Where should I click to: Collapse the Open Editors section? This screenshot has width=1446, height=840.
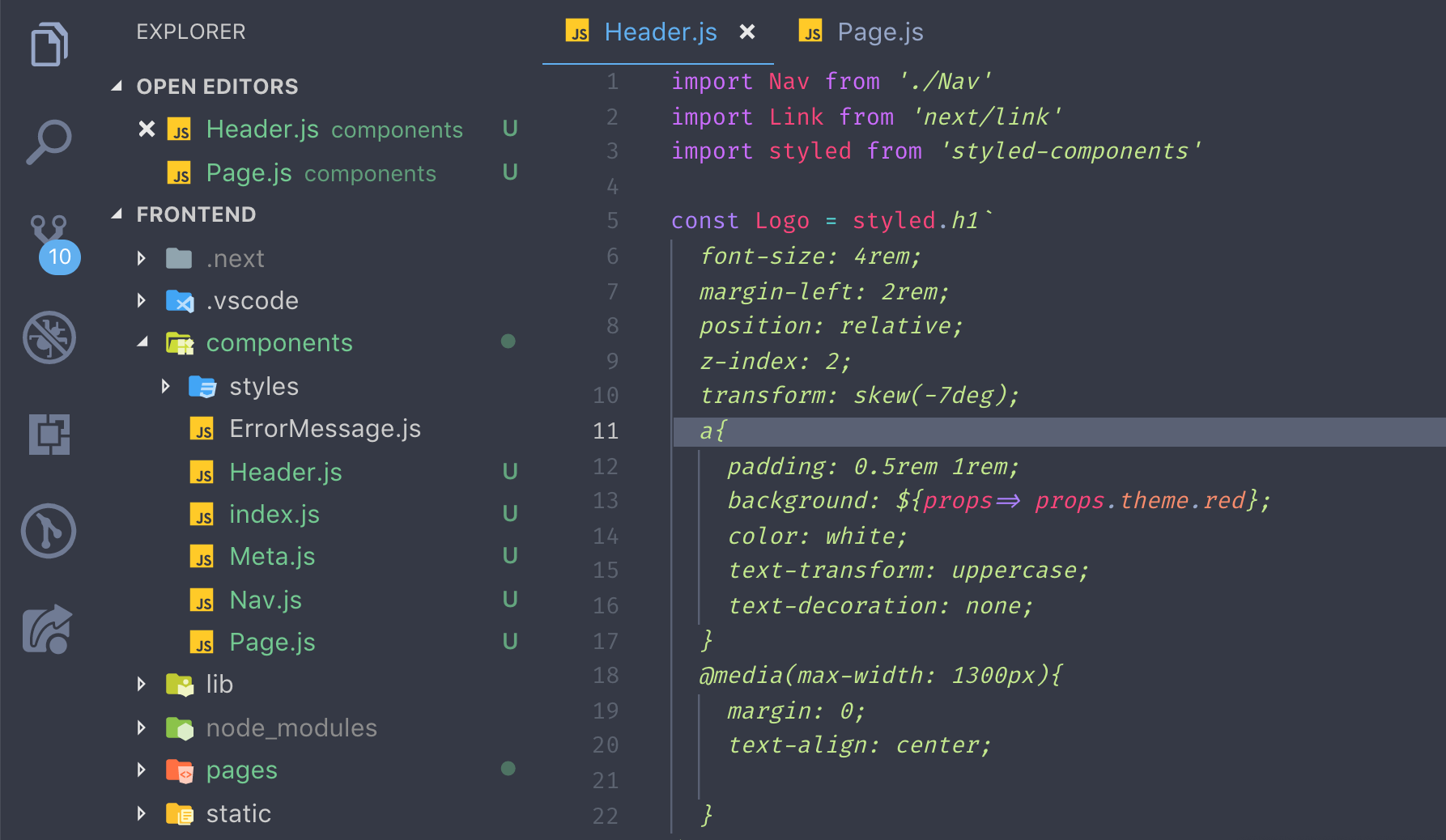point(117,86)
